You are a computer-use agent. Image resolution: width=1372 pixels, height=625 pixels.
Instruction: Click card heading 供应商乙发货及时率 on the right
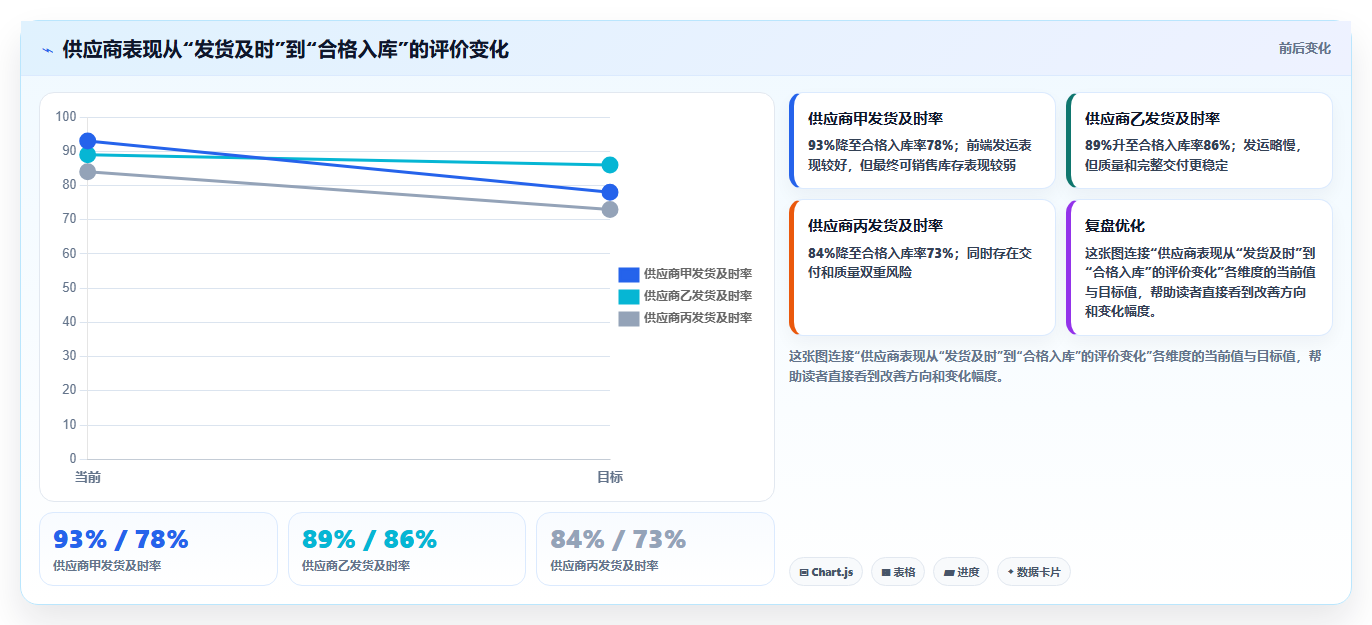coord(1152,118)
